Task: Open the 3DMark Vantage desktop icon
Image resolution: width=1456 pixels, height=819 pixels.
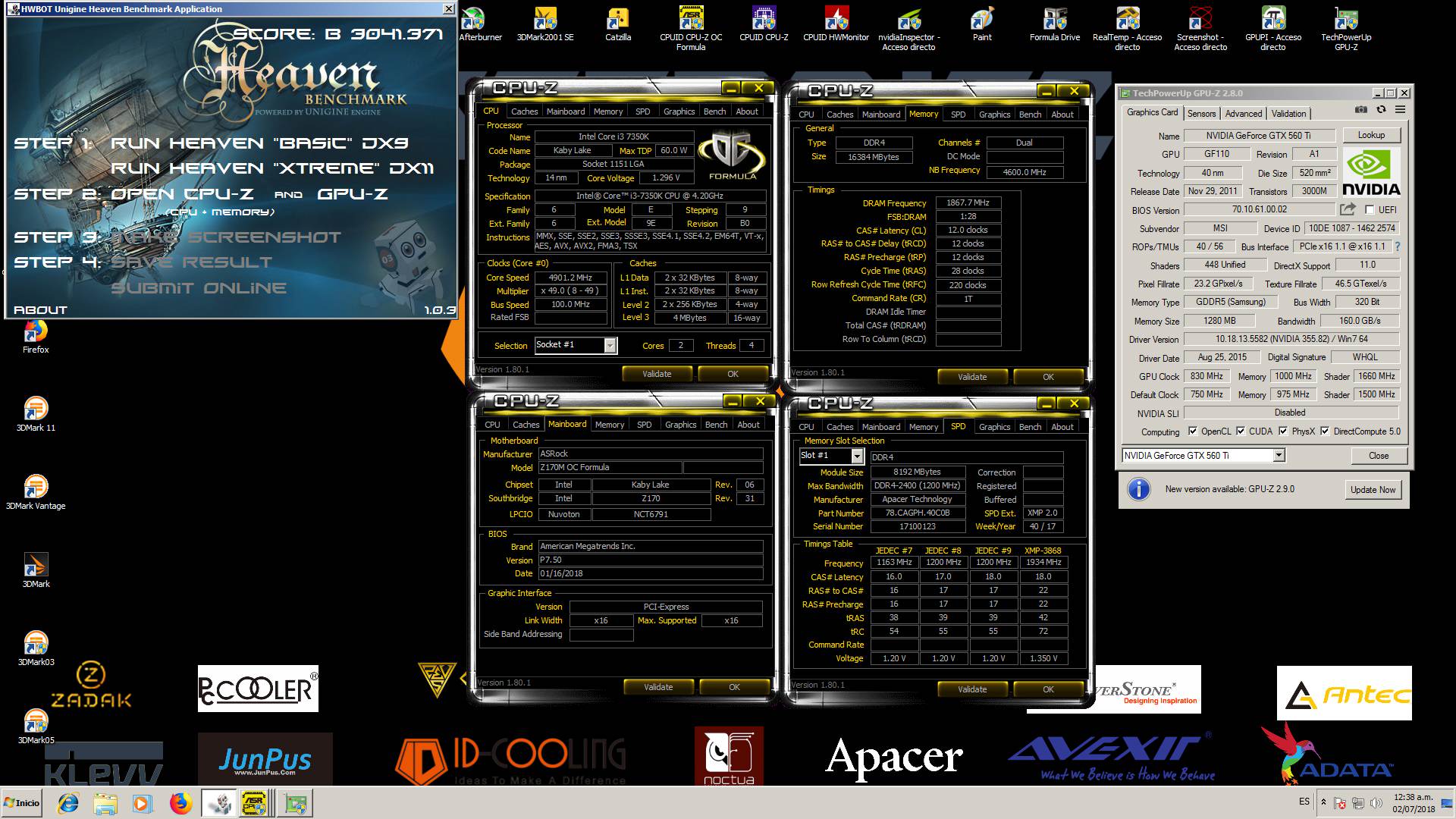Action: pos(36,493)
